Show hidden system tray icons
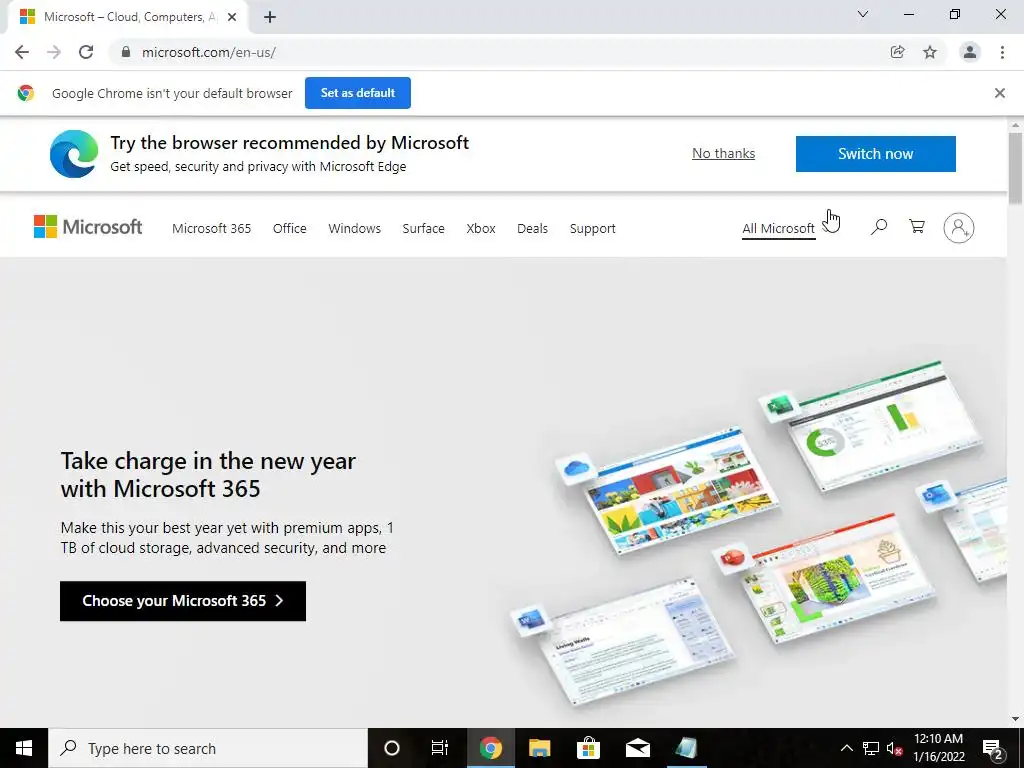The width and height of the screenshot is (1024, 768). pos(846,748)
